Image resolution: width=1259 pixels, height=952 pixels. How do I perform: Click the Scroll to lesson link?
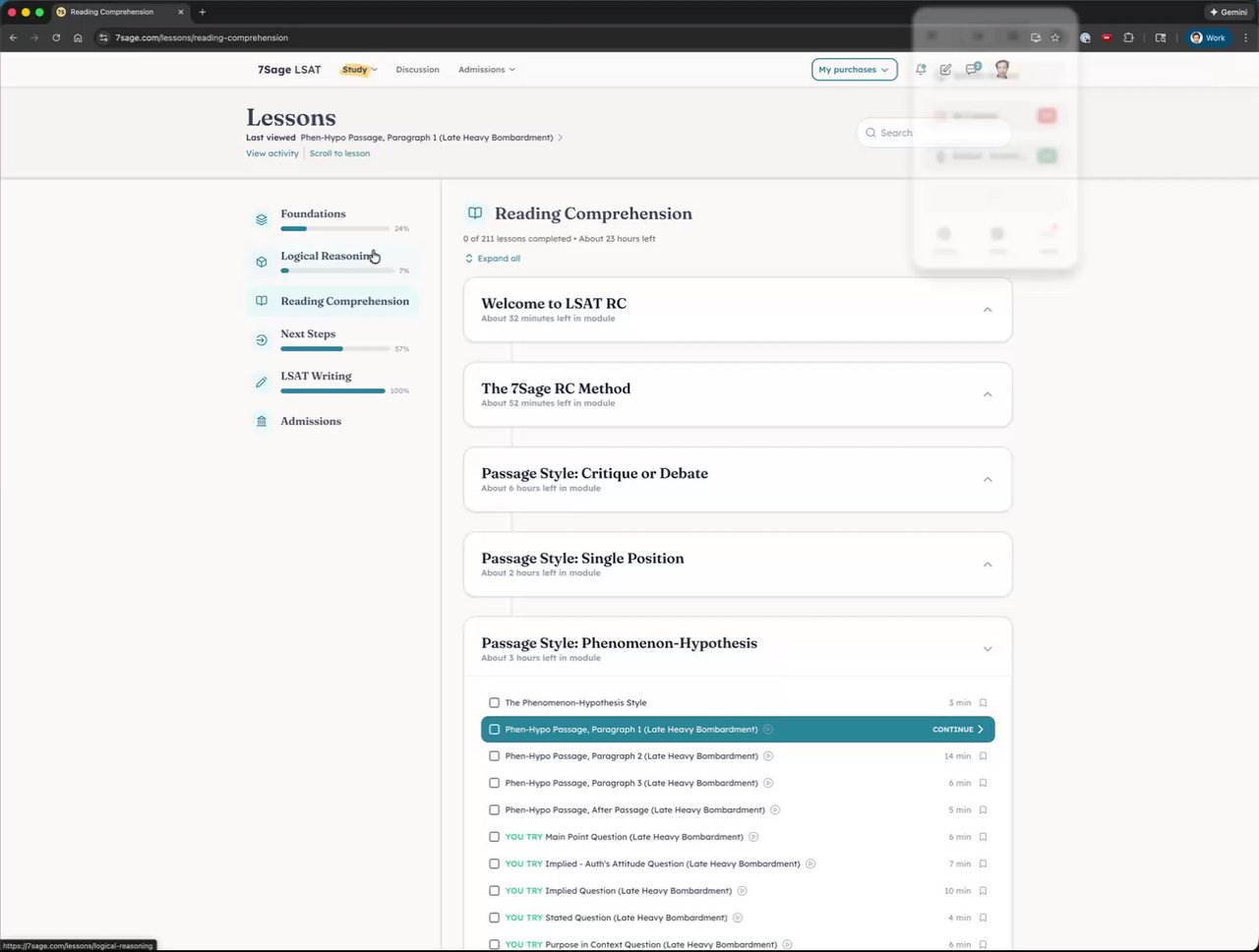[x=339, y=153]
